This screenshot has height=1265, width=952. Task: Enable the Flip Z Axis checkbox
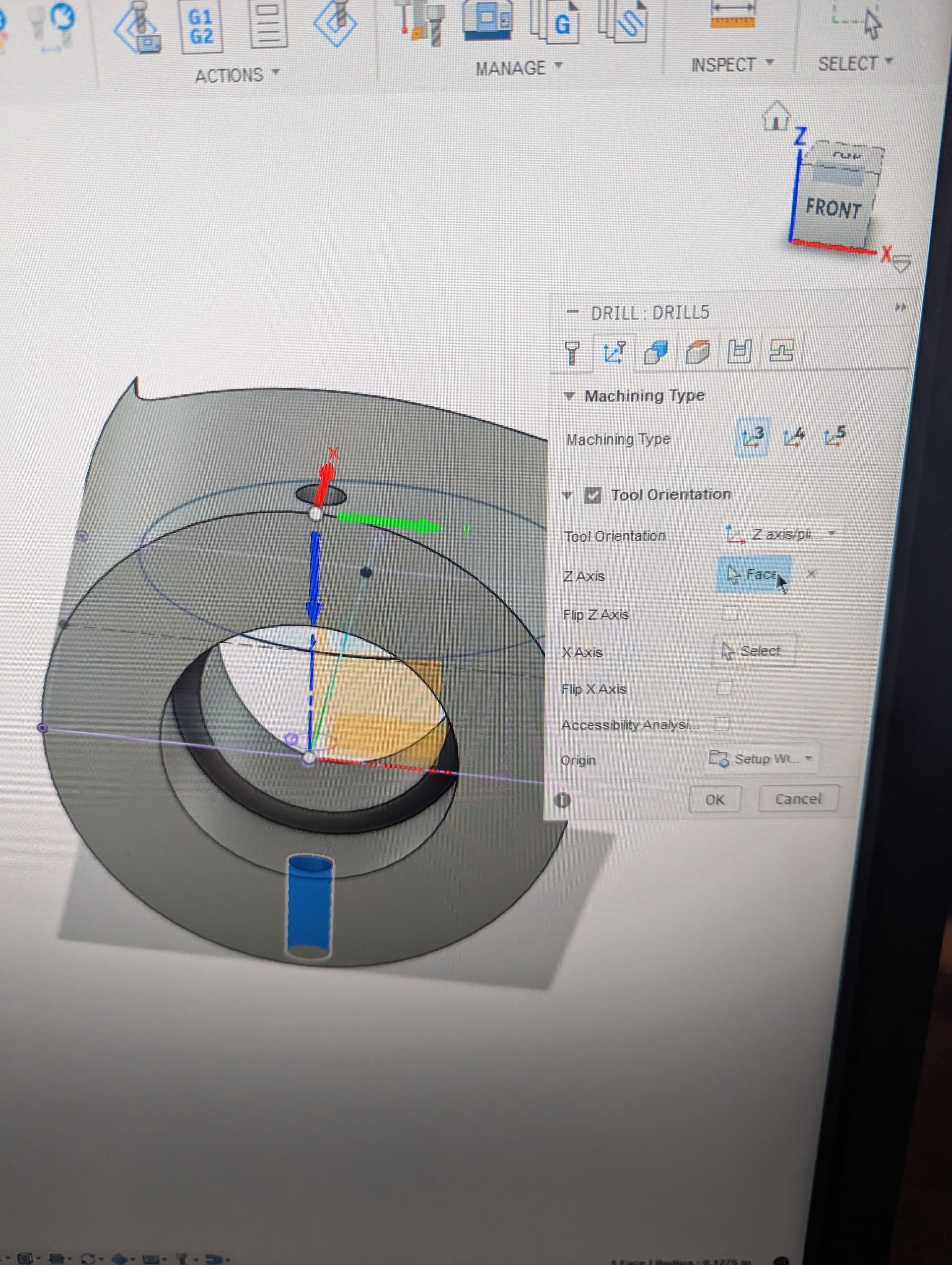click(x=729, y=613)
